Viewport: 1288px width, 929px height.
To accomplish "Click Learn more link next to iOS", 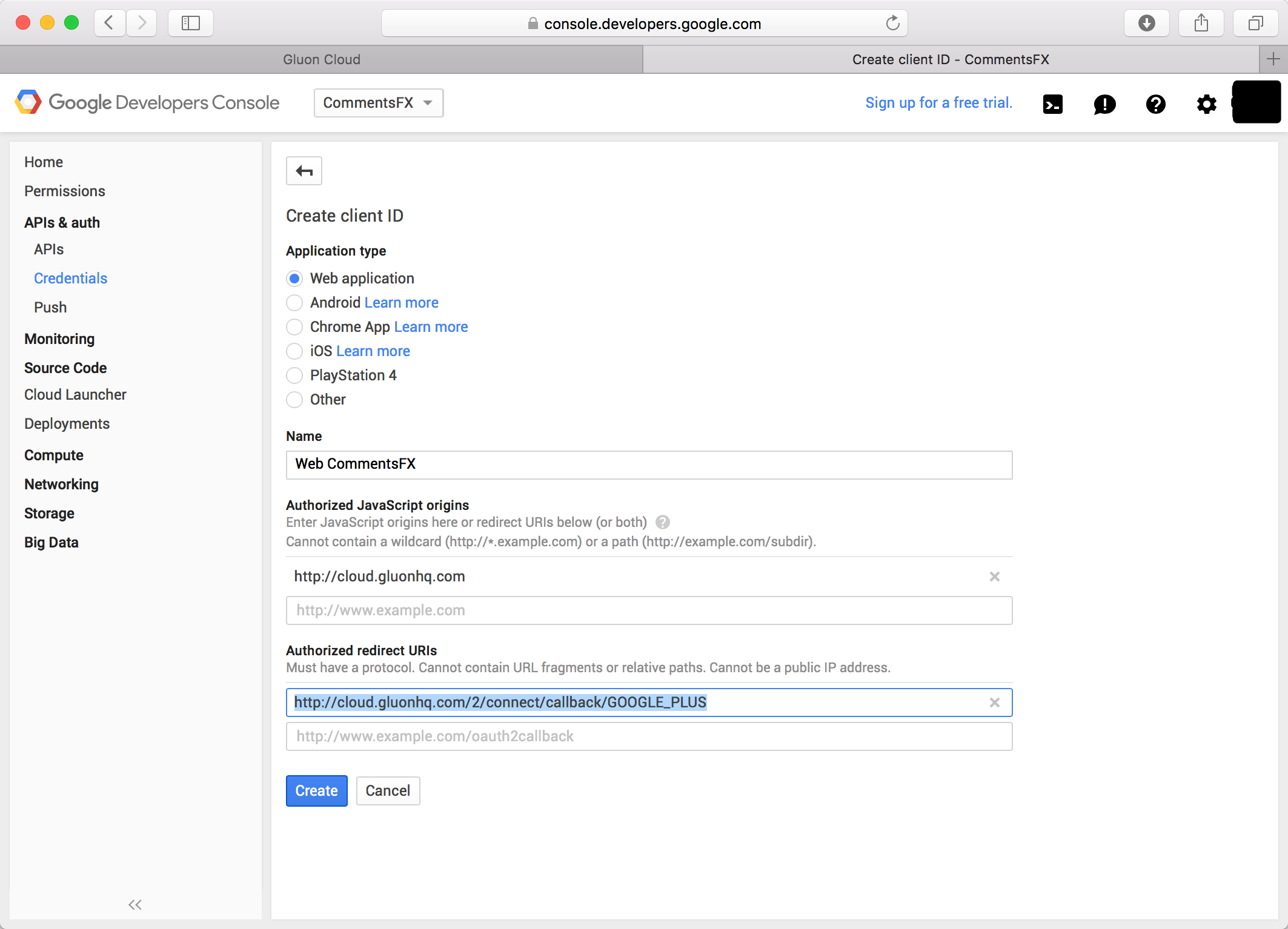I will (373, 351).
